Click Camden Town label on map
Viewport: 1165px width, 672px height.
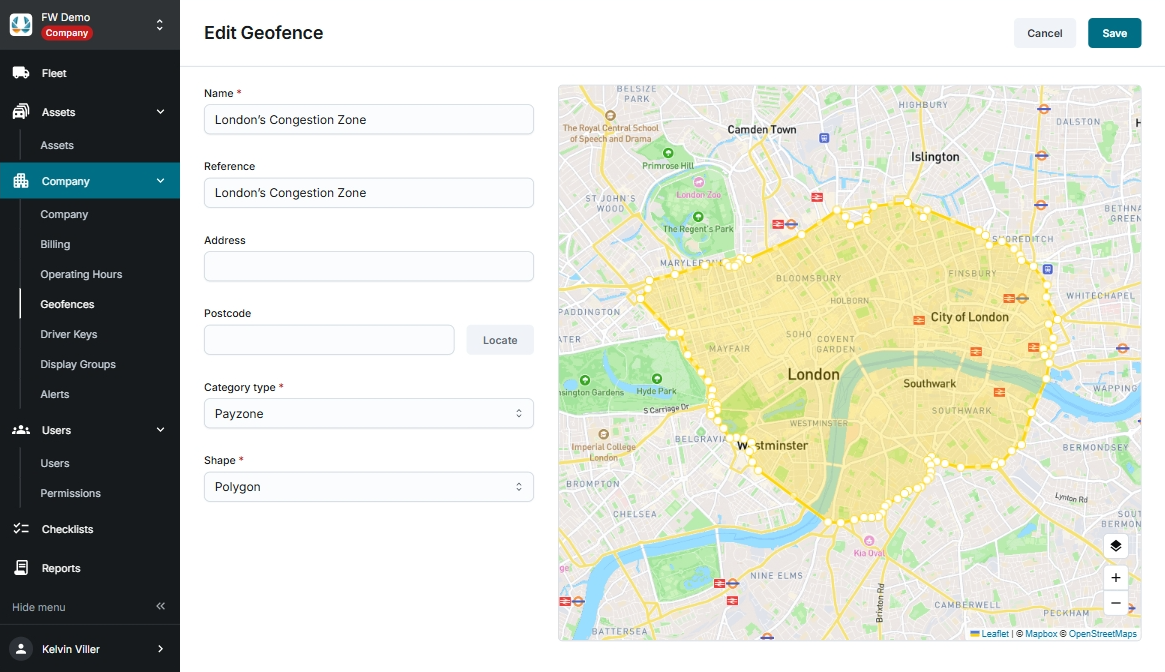[762, 129]
